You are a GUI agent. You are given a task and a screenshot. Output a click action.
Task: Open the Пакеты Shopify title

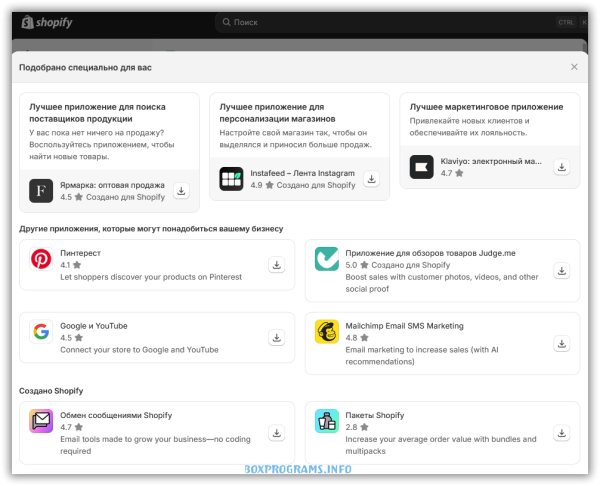(375, 415)
